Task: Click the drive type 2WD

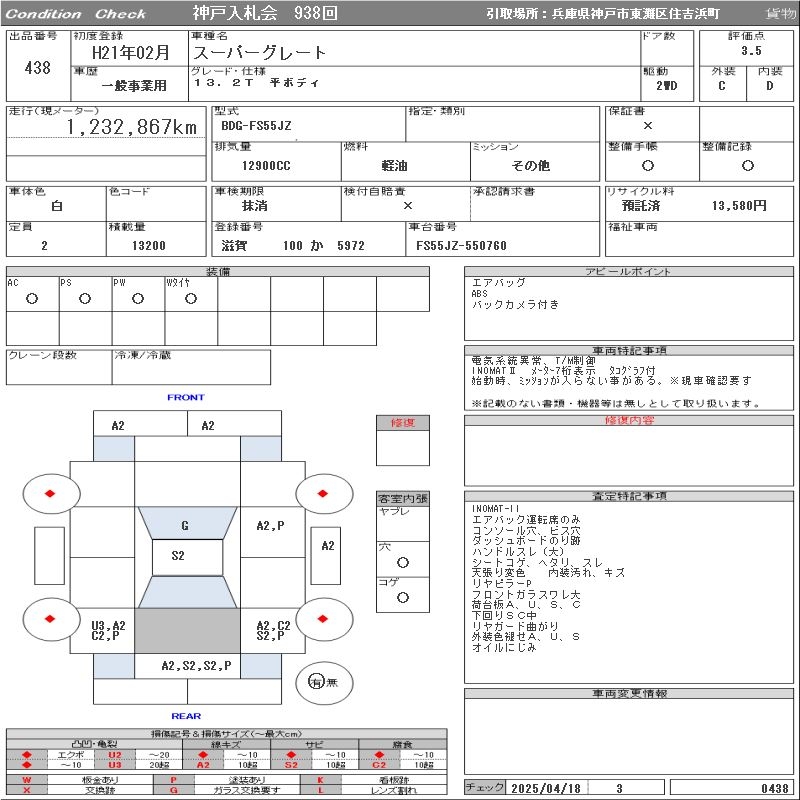Action: pos(666,86)
